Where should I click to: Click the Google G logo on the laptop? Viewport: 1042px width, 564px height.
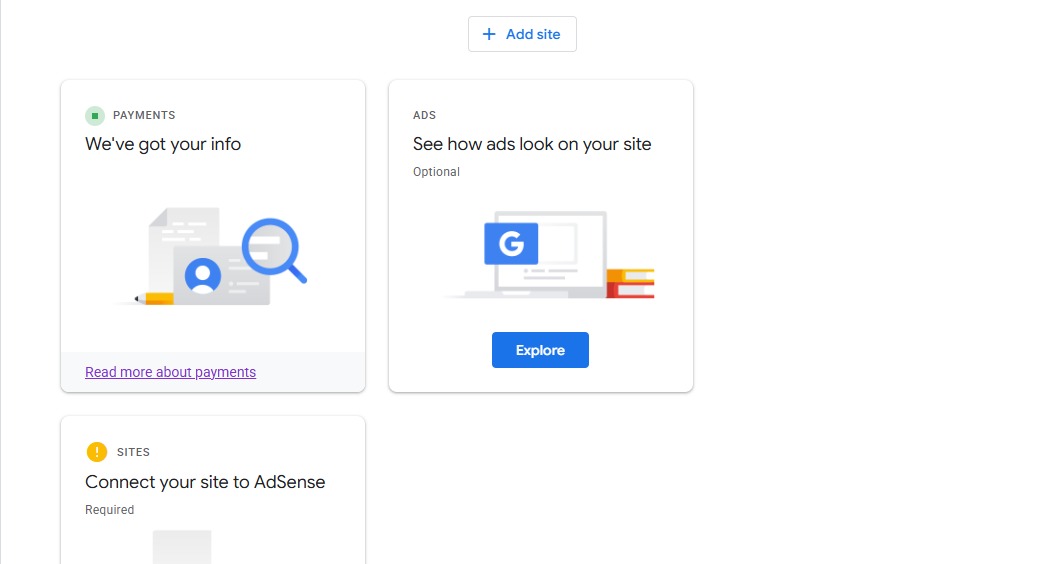(511, 243)
